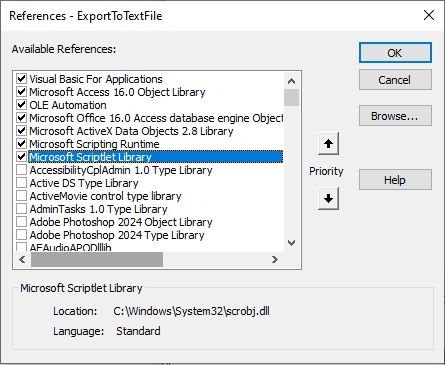Check Adobe Photoshop 2024 Object Library box
The height and width of the screenshot is (365, 445).
pos(22,222)
